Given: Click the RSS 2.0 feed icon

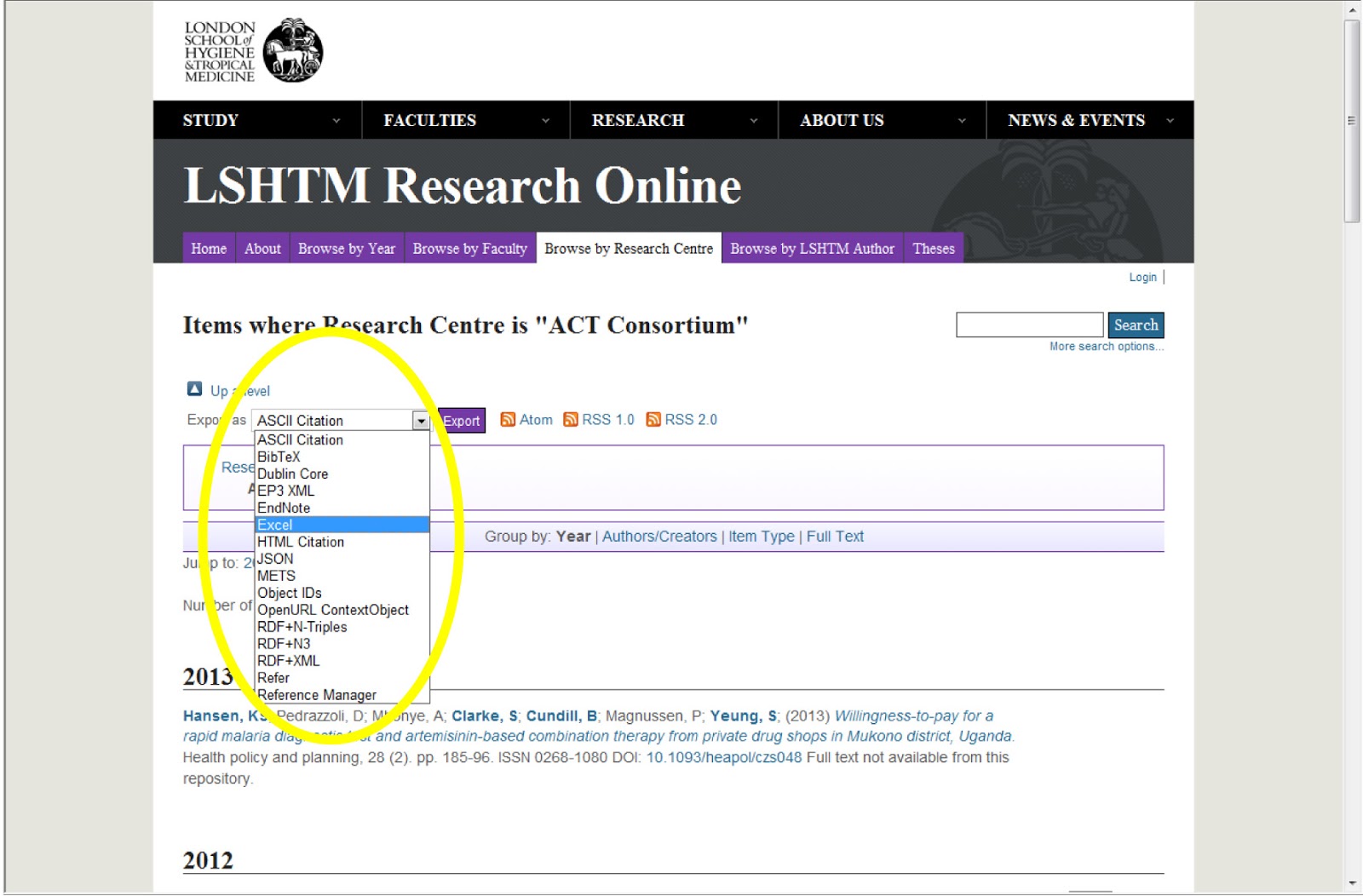Looking at the screenshot, I should point(653,419).
